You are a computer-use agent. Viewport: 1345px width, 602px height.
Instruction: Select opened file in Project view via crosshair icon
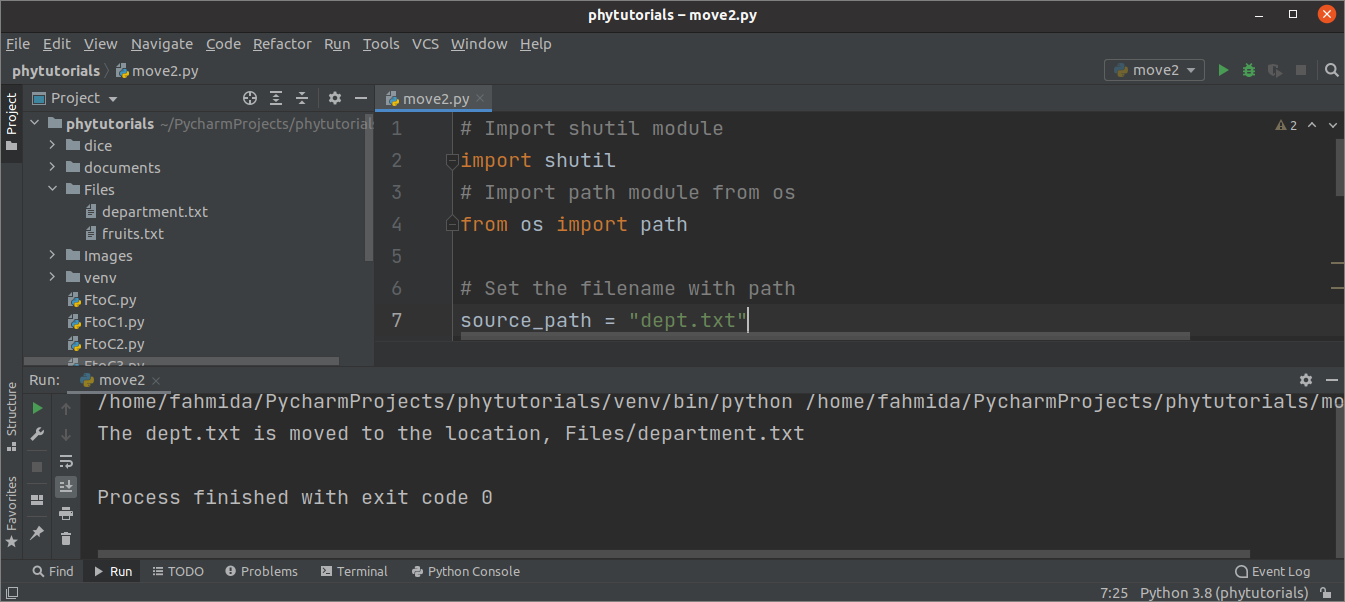tap(249, 98)
